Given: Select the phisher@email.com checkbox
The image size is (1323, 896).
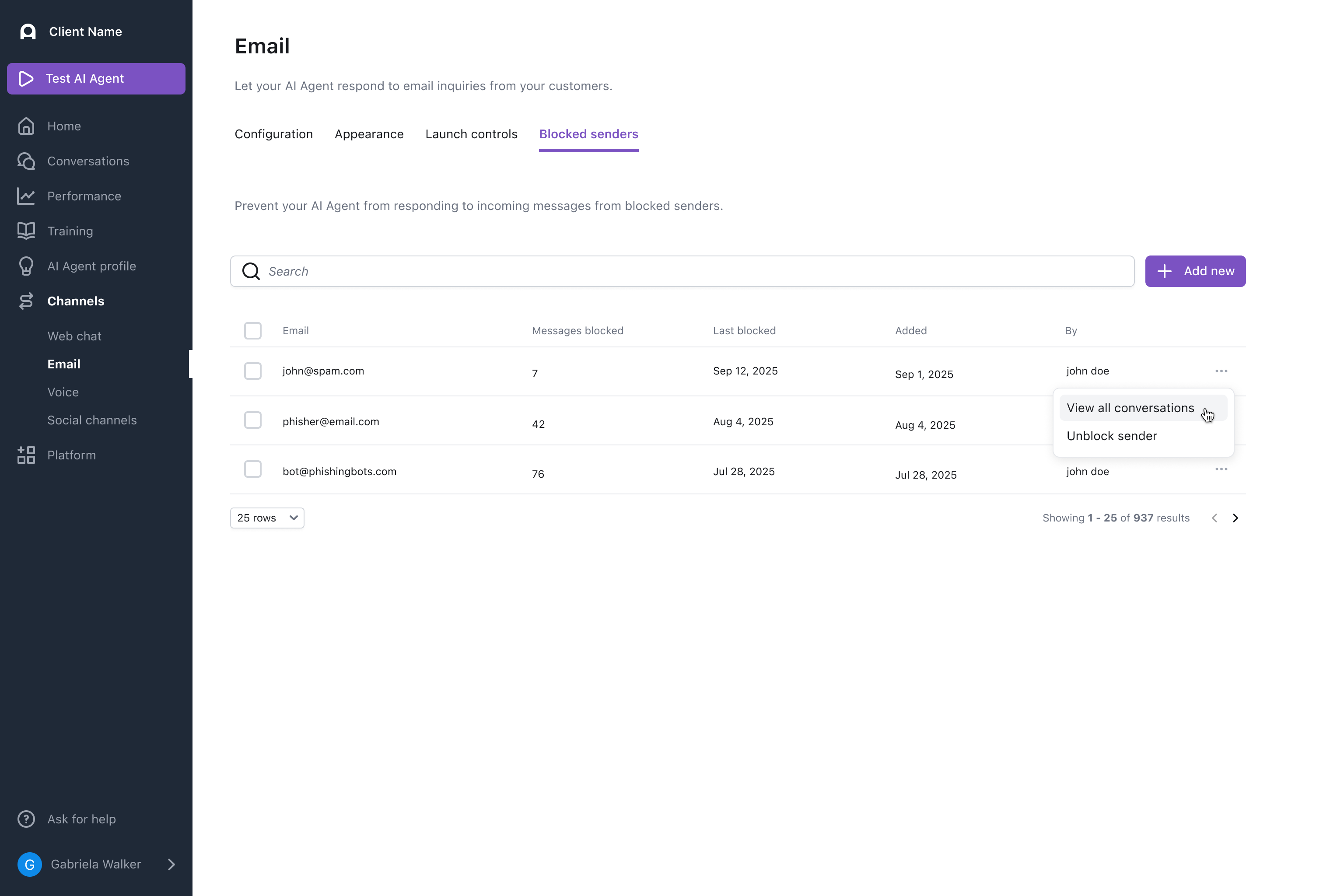Looking at the screenshot, I should 253,420.
